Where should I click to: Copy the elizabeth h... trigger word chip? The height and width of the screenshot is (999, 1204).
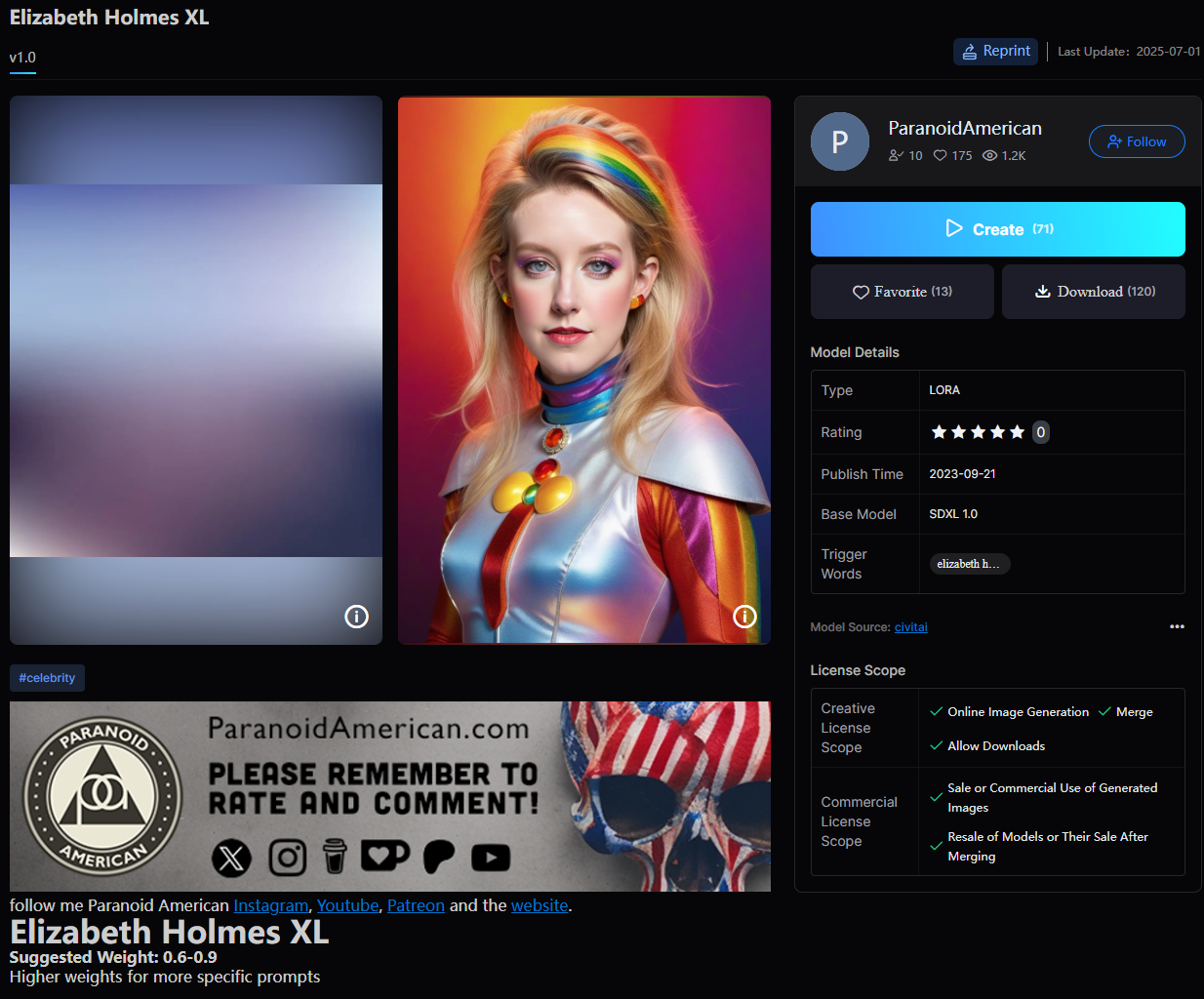click(970, 564)
